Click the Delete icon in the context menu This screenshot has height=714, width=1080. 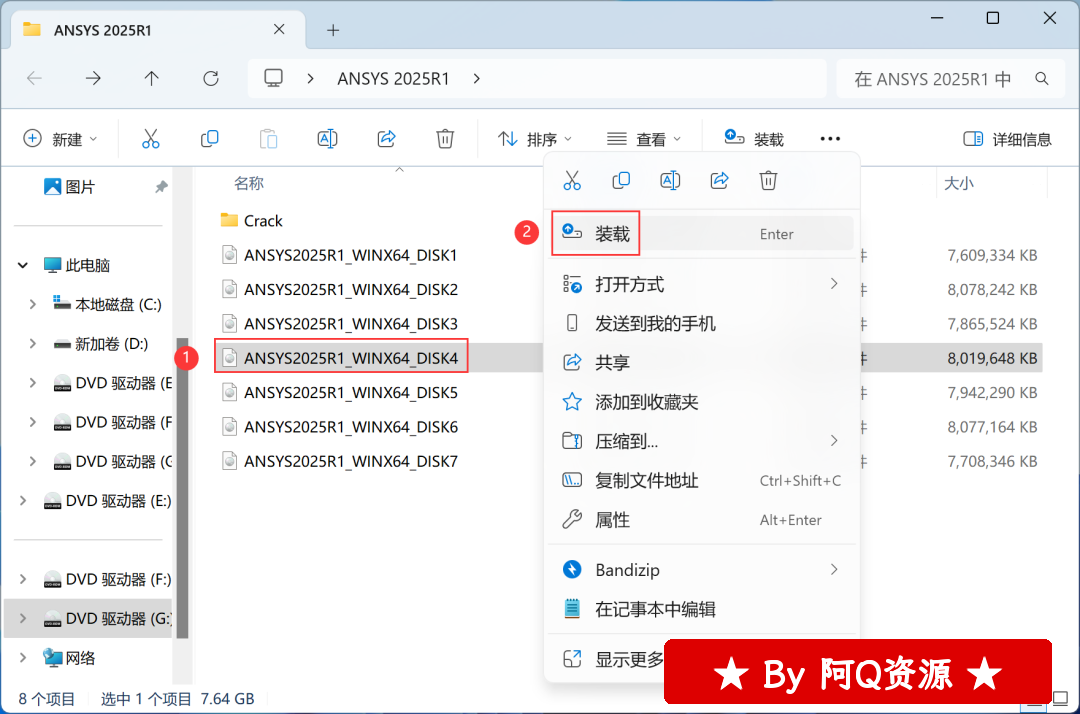768,181
